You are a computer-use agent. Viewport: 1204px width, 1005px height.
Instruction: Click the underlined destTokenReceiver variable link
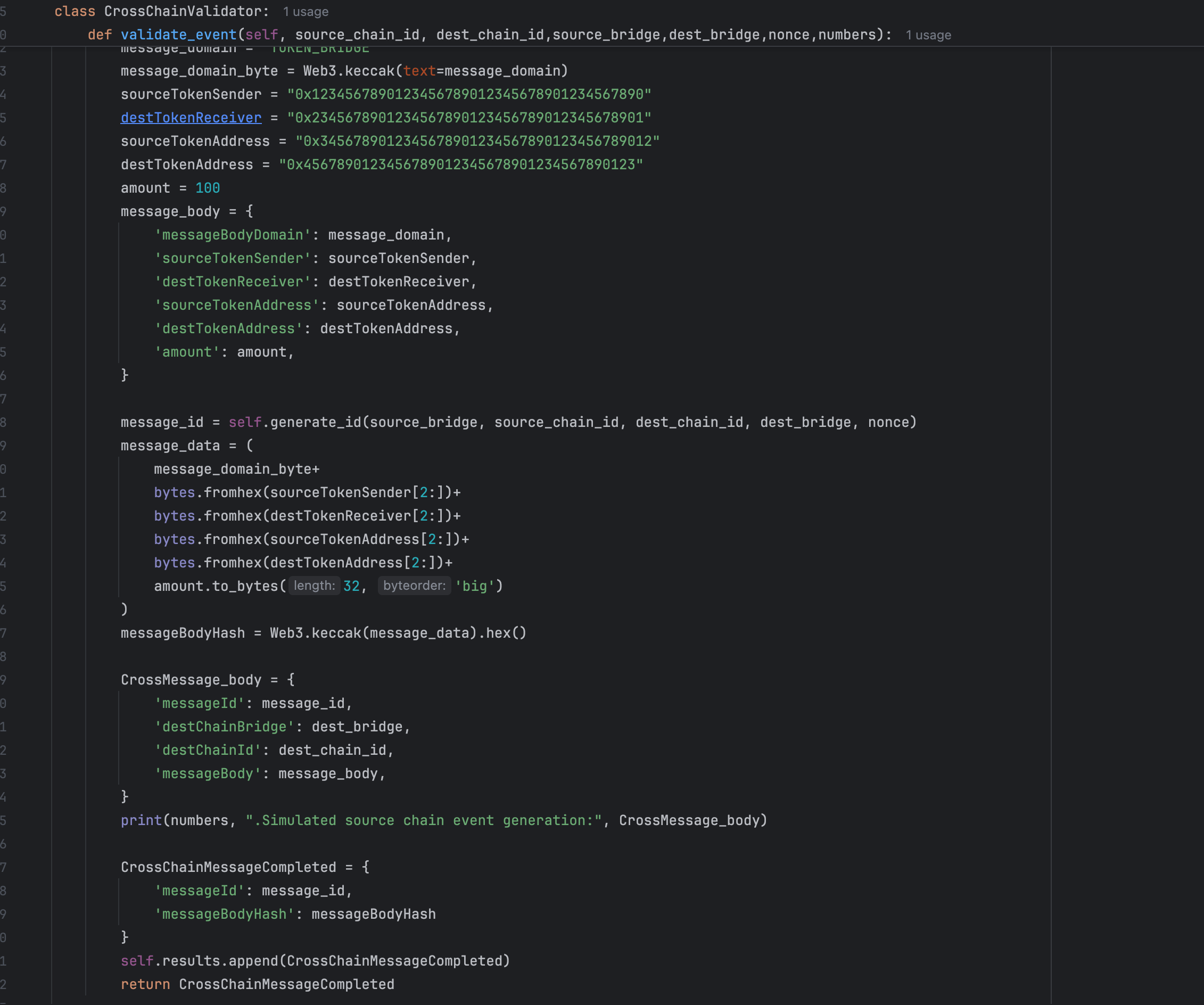pyautogui.click(x=191, y=118)
